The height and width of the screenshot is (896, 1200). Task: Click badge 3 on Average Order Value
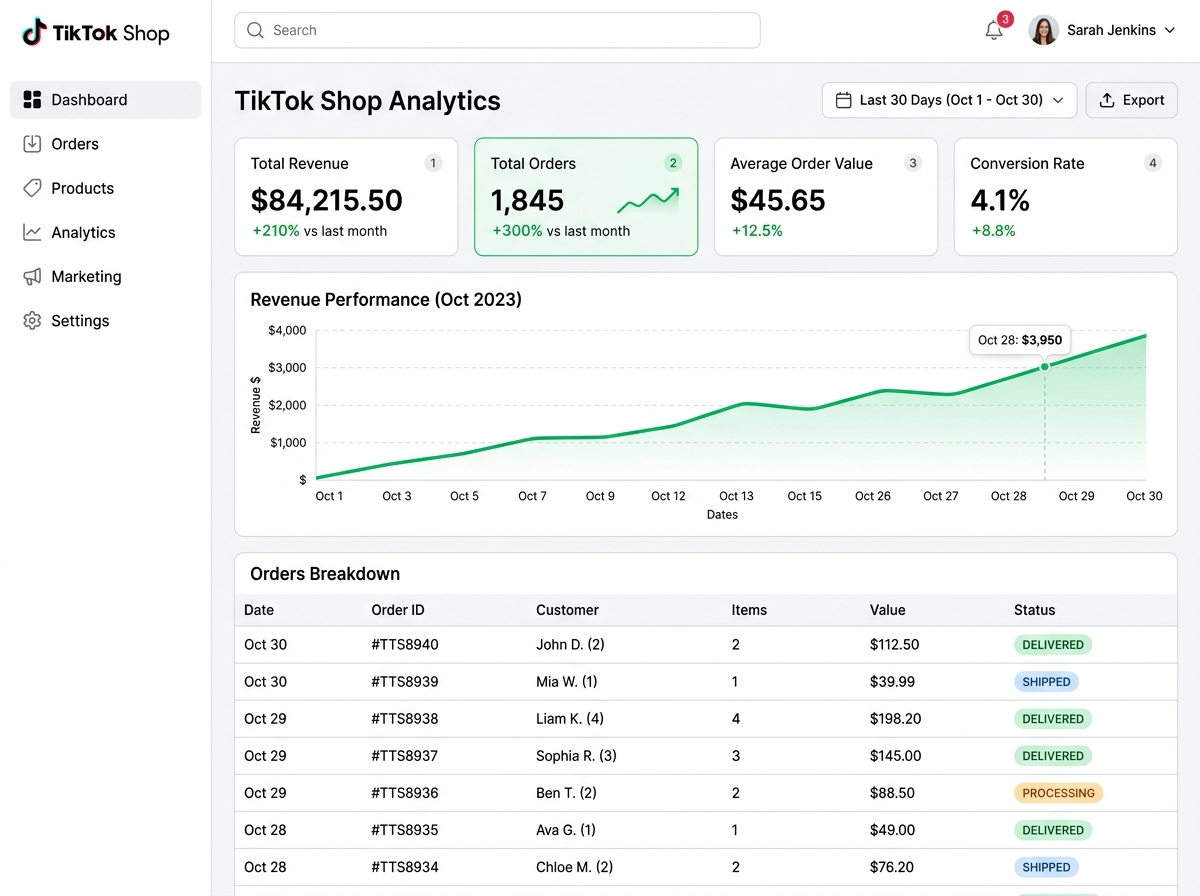click(x=913, y=163)
